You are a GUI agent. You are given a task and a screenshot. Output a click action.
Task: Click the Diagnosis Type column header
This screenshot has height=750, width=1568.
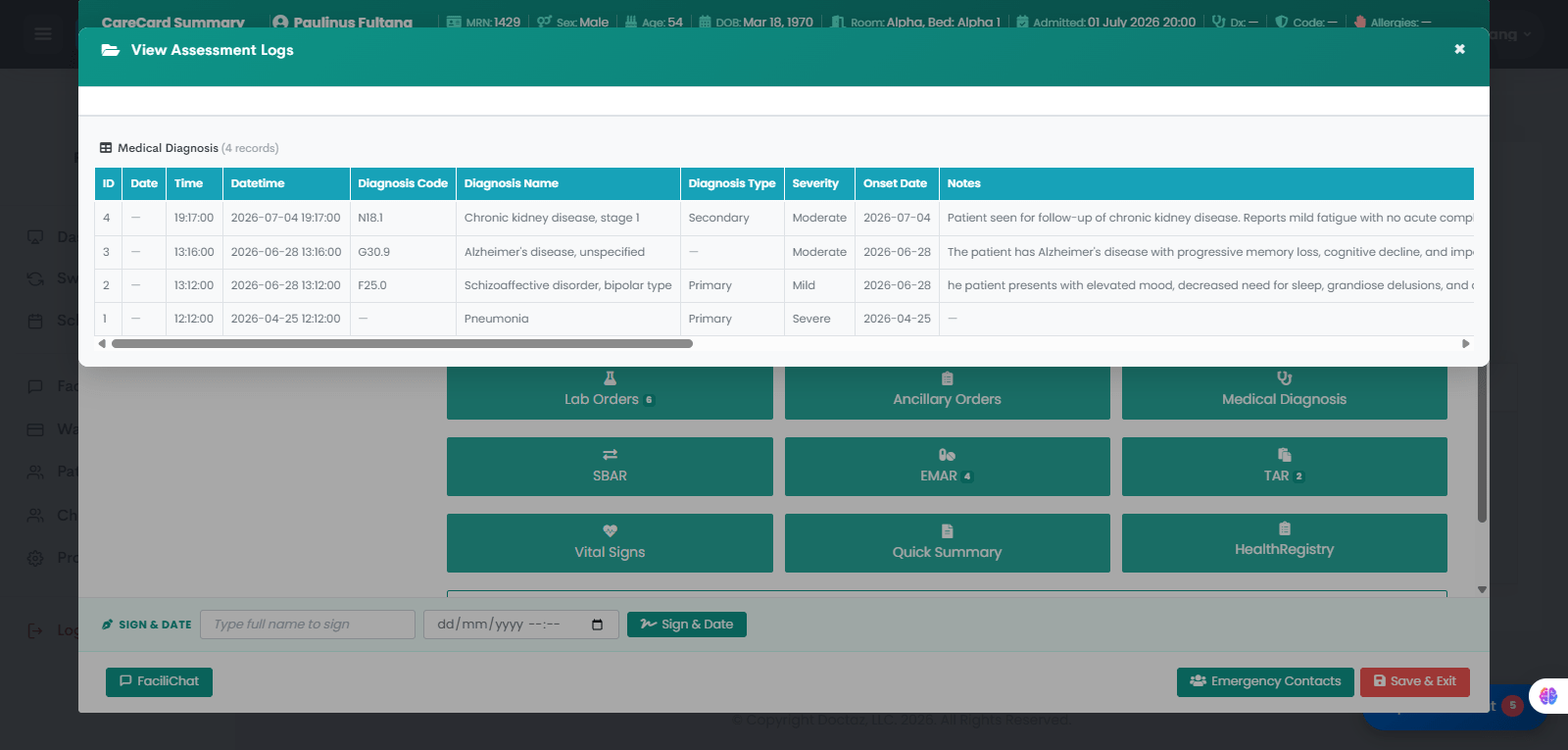(732, 183)
